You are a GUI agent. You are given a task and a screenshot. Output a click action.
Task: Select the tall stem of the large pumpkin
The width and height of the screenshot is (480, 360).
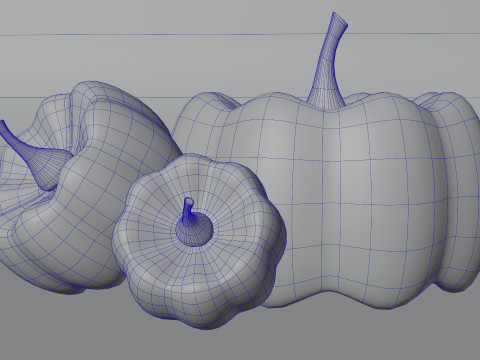(x=327, y=62)
